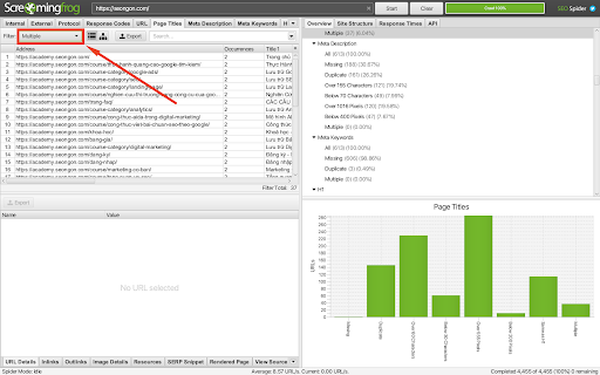
Task: Open the Internal tab
Action: coord(15,23)
